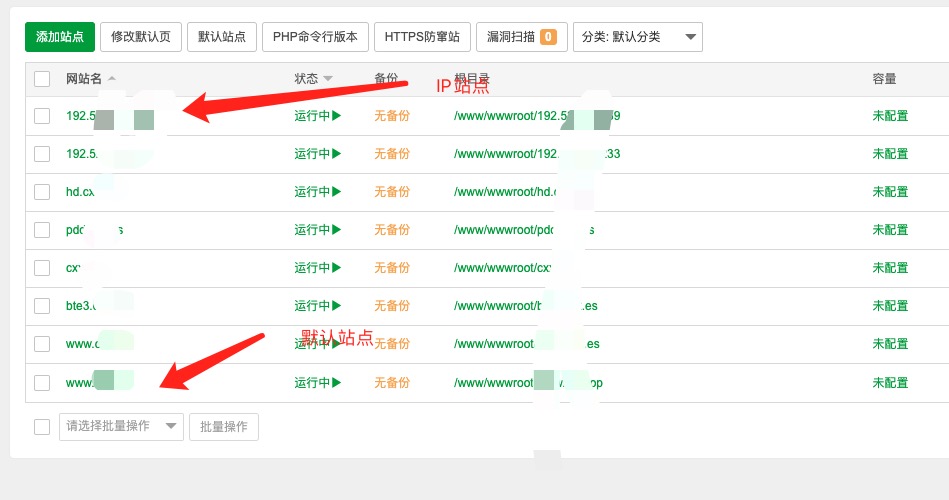Screen dimensions: 949x500
Task: Click the HTTPS防窜站 button
Action: pos(422,37)
